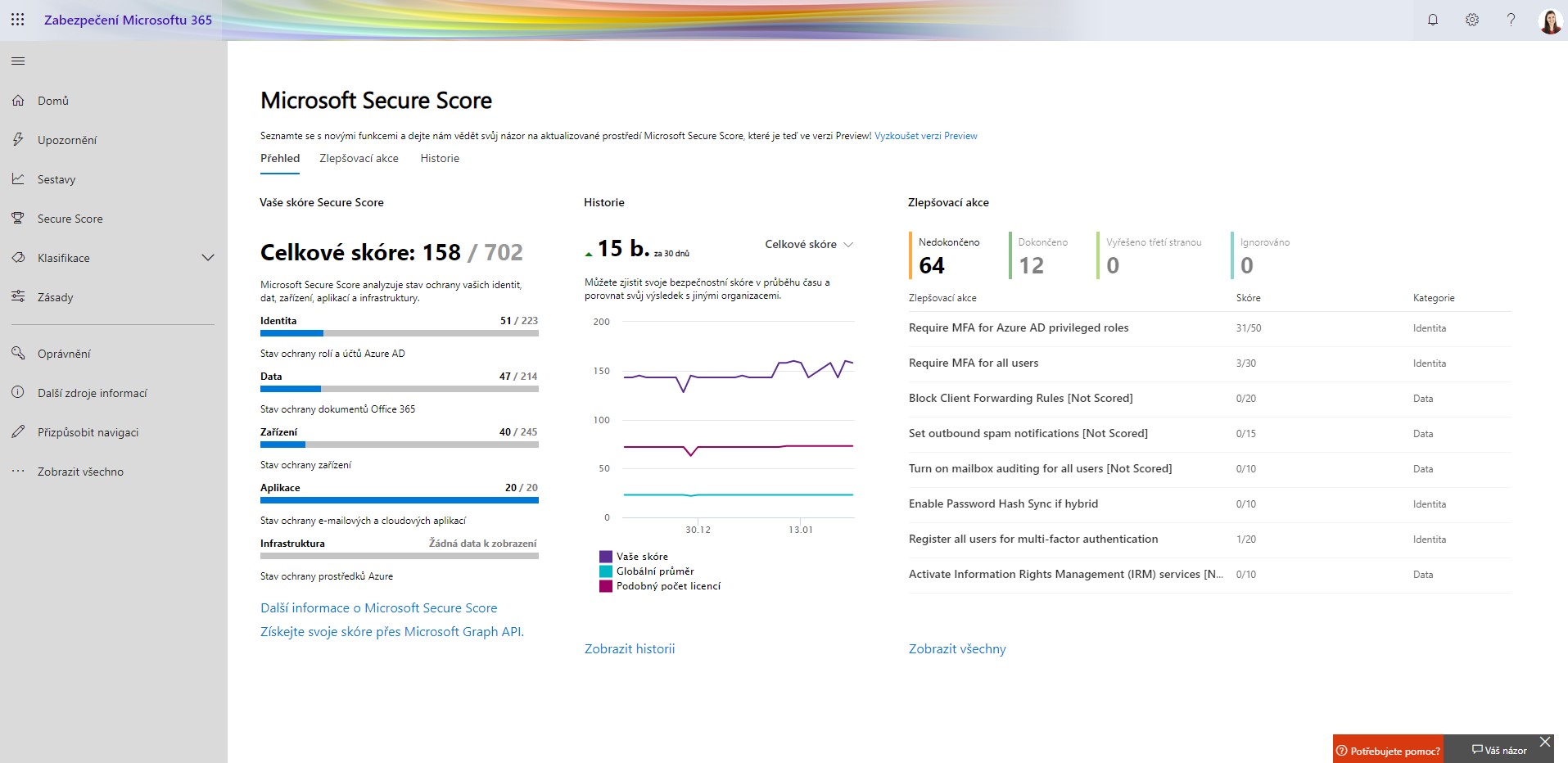Open Další informace o Microsoft Secure Score
The height and width of the screenshot is (763, 1568).
pyautogui.click(x=379, y=608)
